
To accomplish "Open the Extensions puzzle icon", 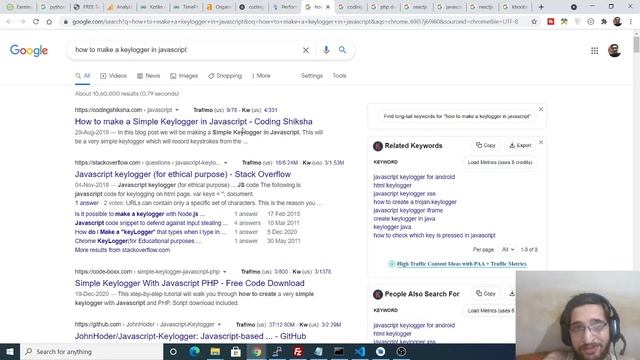I will [604, 21].
